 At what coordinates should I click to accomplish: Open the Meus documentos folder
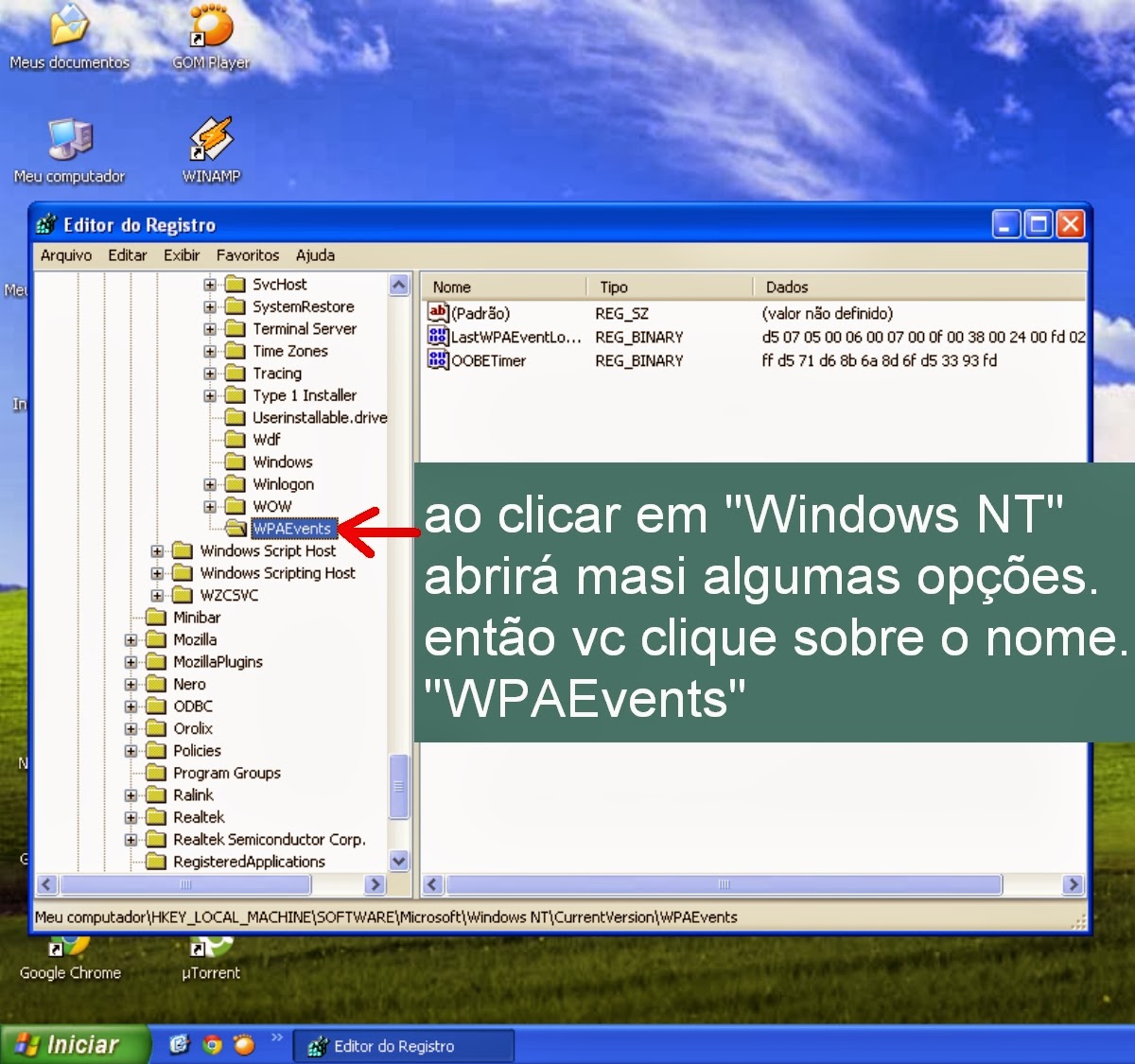pos(69,28)
